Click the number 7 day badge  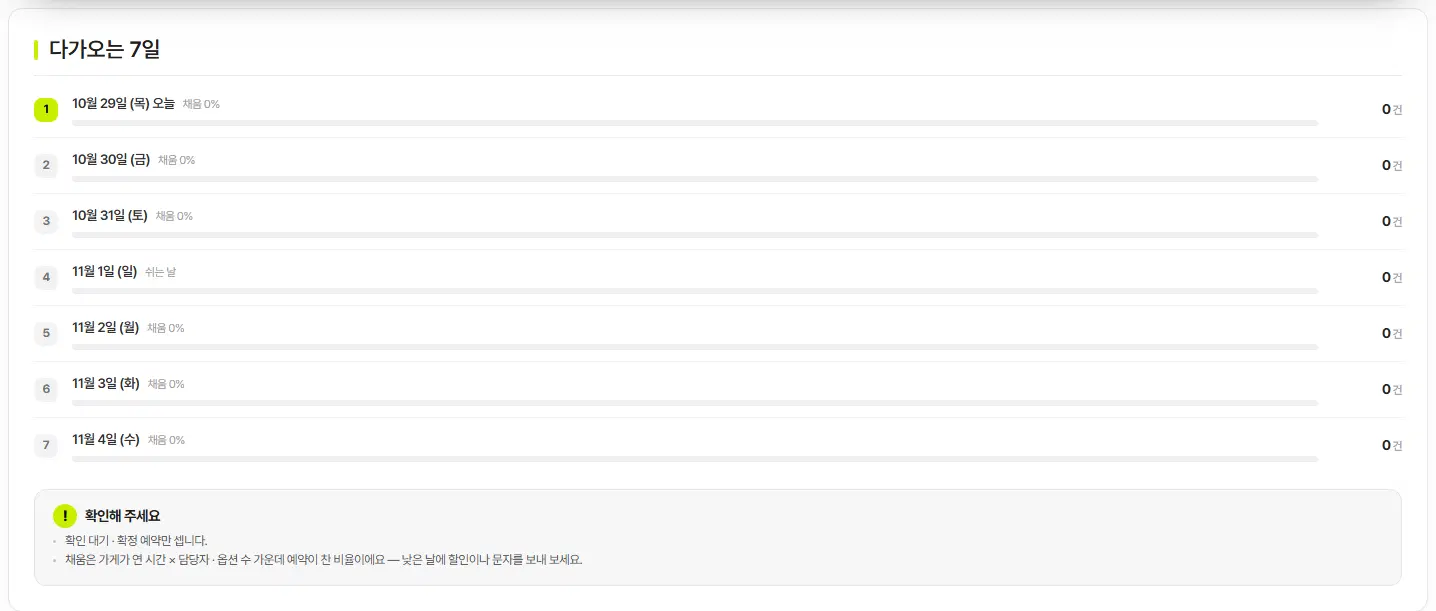tap(46, 445)
